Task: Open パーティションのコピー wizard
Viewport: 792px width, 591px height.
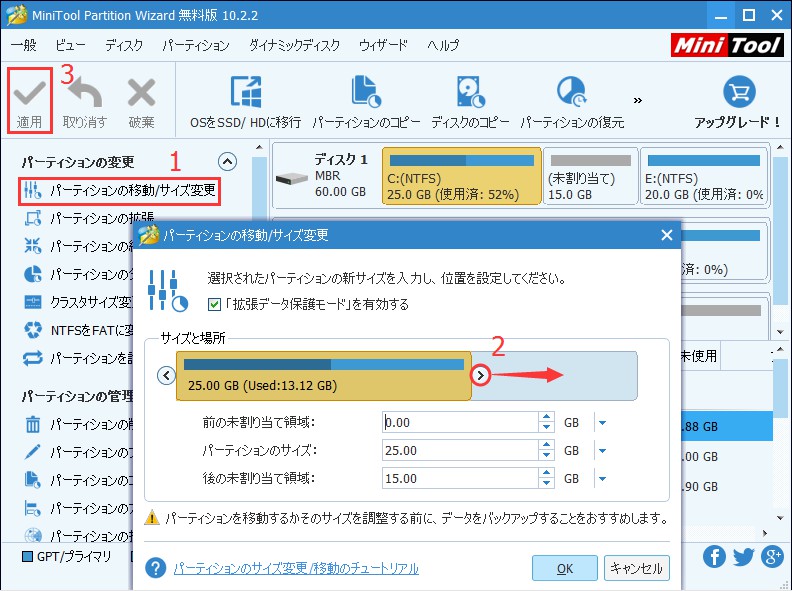Action: click(366, 102)
